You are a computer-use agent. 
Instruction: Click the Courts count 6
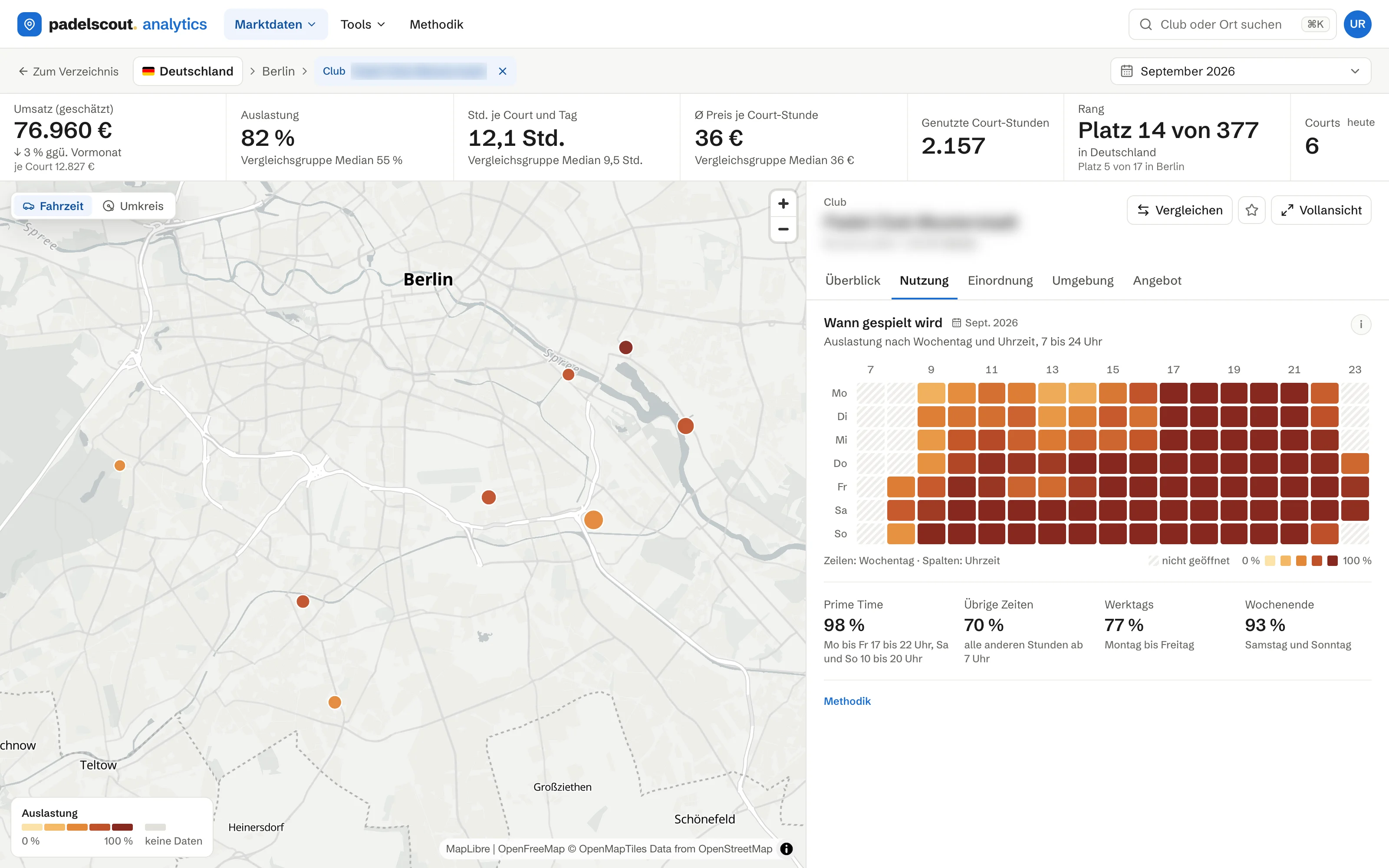1311,146
